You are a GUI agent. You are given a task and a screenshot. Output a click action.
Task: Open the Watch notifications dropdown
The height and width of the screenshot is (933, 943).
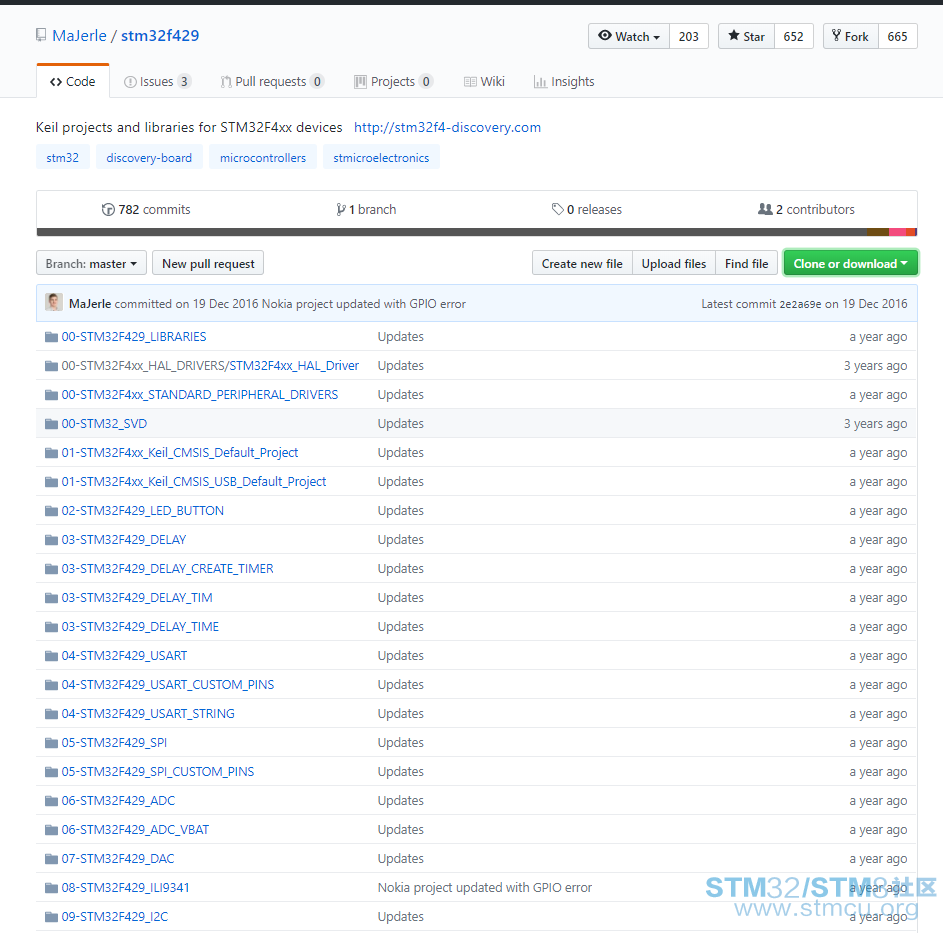(628, 36)
